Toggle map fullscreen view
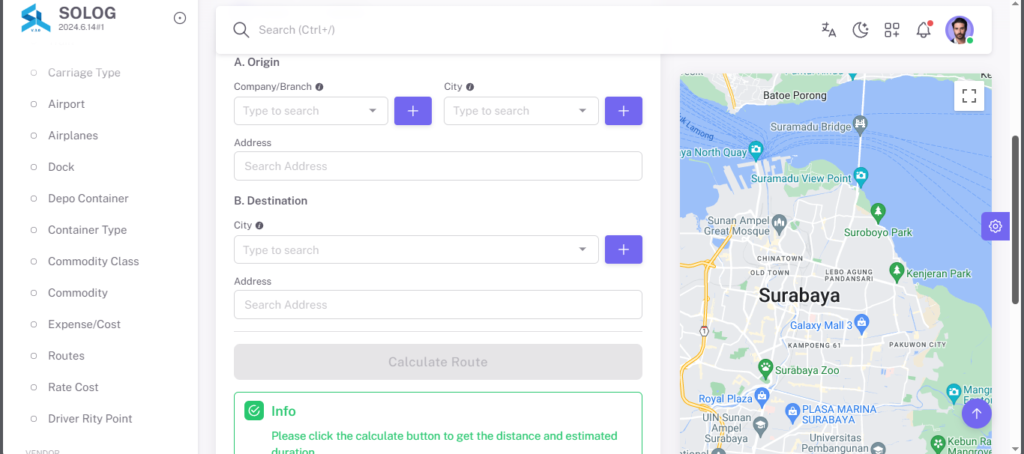Screen dimensions: 1024x454 click(969, 96)
